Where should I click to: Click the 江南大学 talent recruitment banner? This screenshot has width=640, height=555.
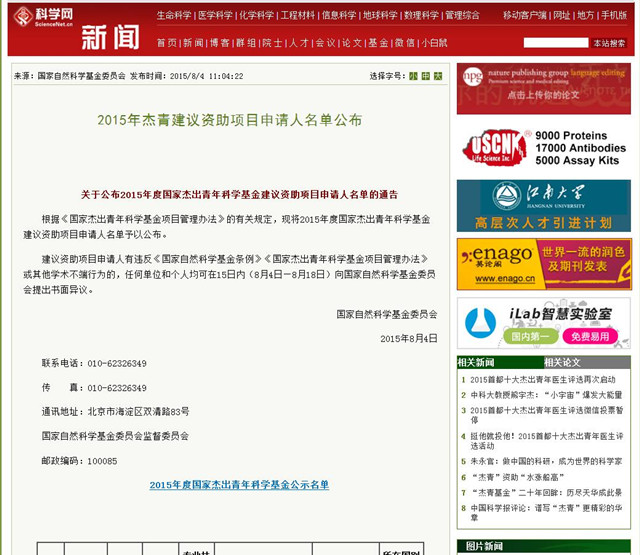coord(544,205)
